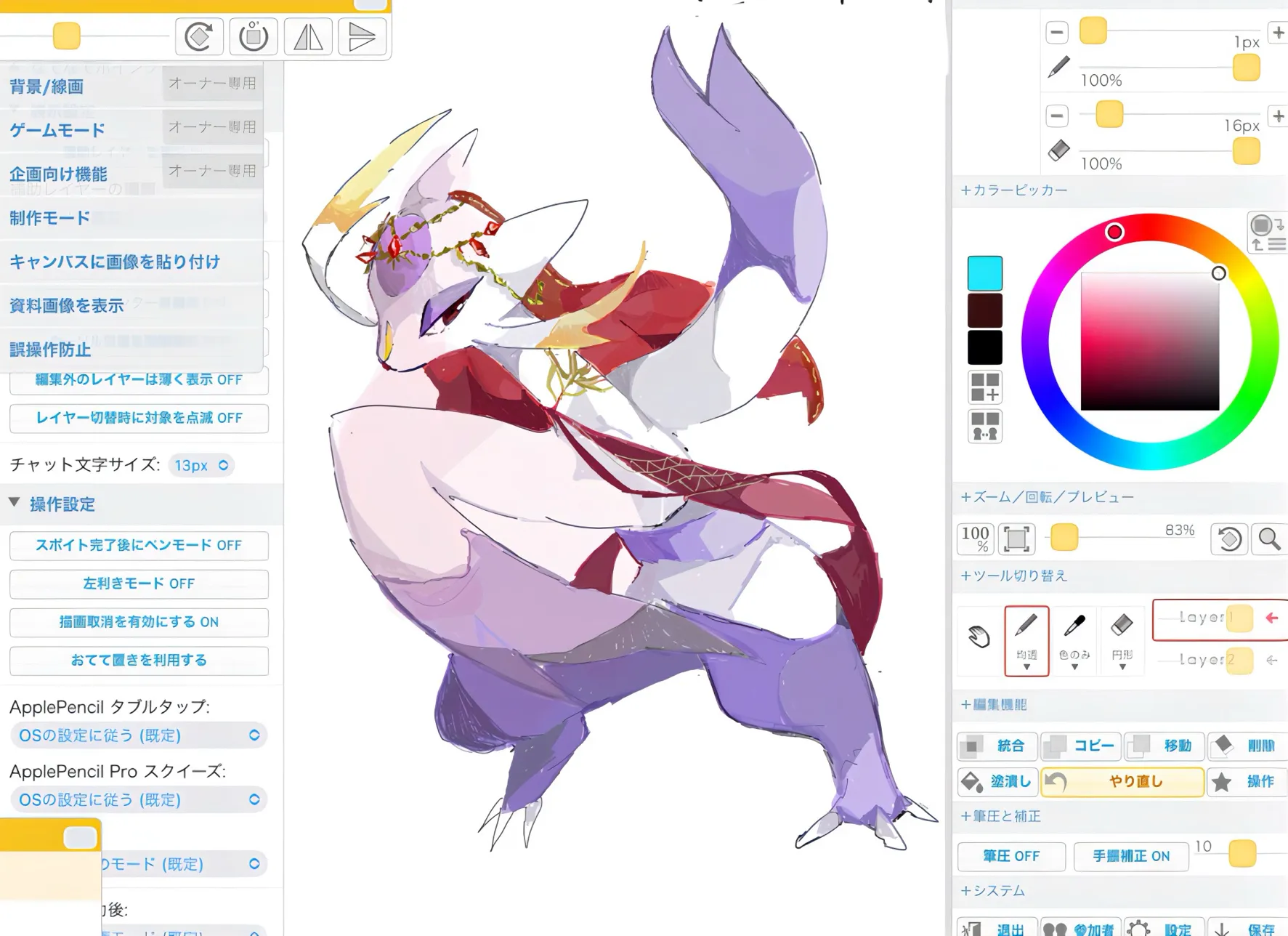This screenshot has width=1288, height=936.
Task: Select Layer2 in the layer list
Action: point(1220,661)
